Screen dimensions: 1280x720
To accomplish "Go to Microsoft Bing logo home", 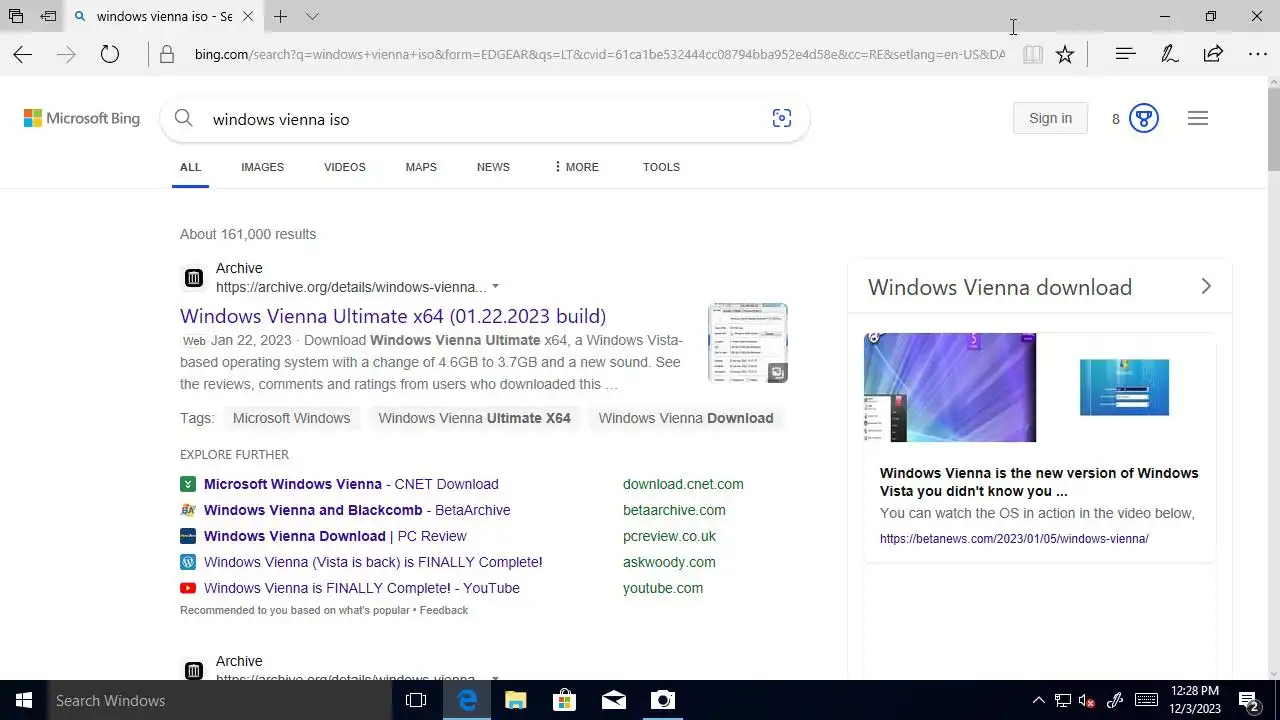I will coord(82,118).
